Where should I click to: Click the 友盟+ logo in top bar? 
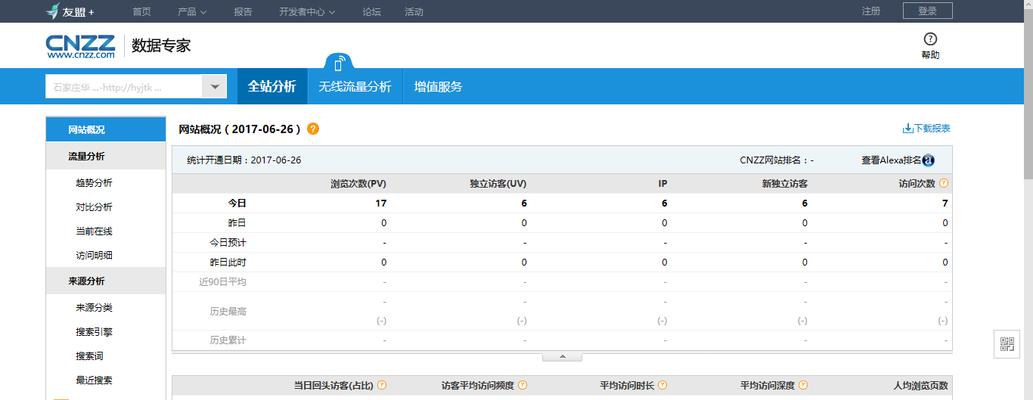pyautogui.click(x=70, y=11)
